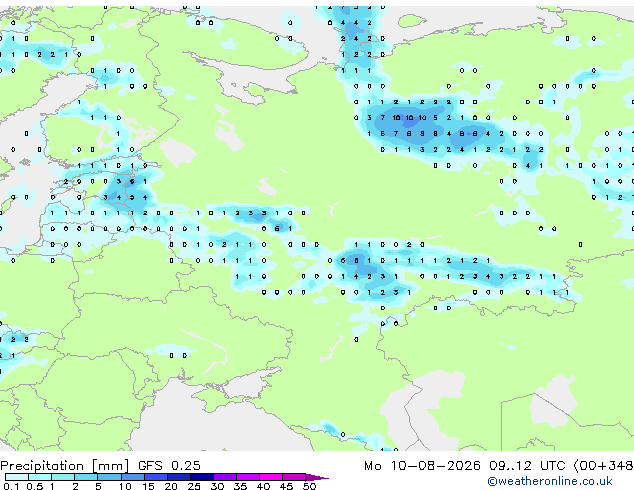This screenshot has height=490, width=634.
Task: Click the 'GFS 0.25' model label
Action: 169,466
